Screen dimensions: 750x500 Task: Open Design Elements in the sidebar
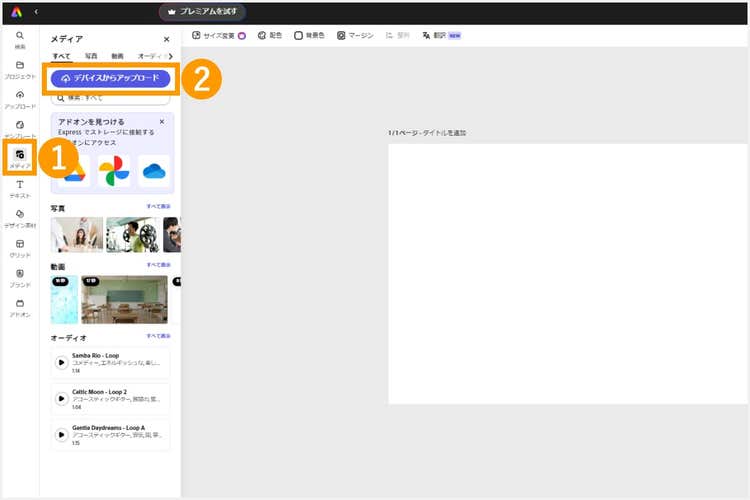(20, 219)
